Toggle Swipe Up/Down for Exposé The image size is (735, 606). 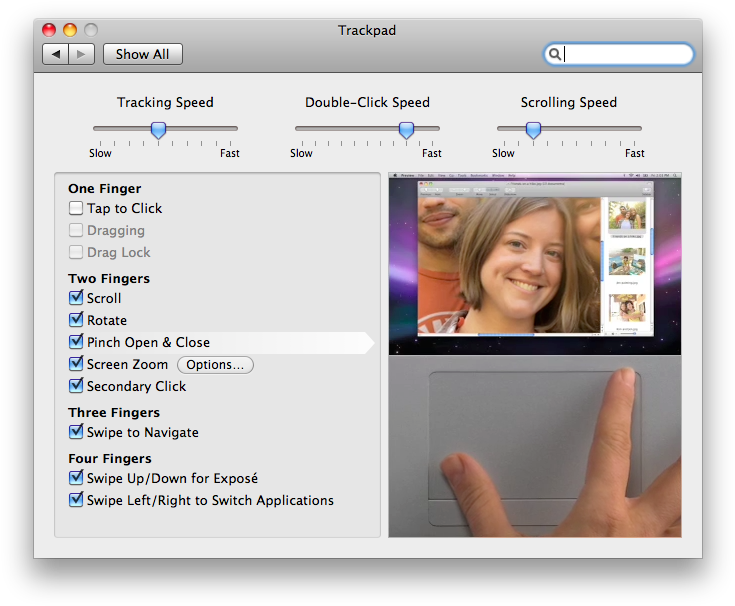(76, 478)
